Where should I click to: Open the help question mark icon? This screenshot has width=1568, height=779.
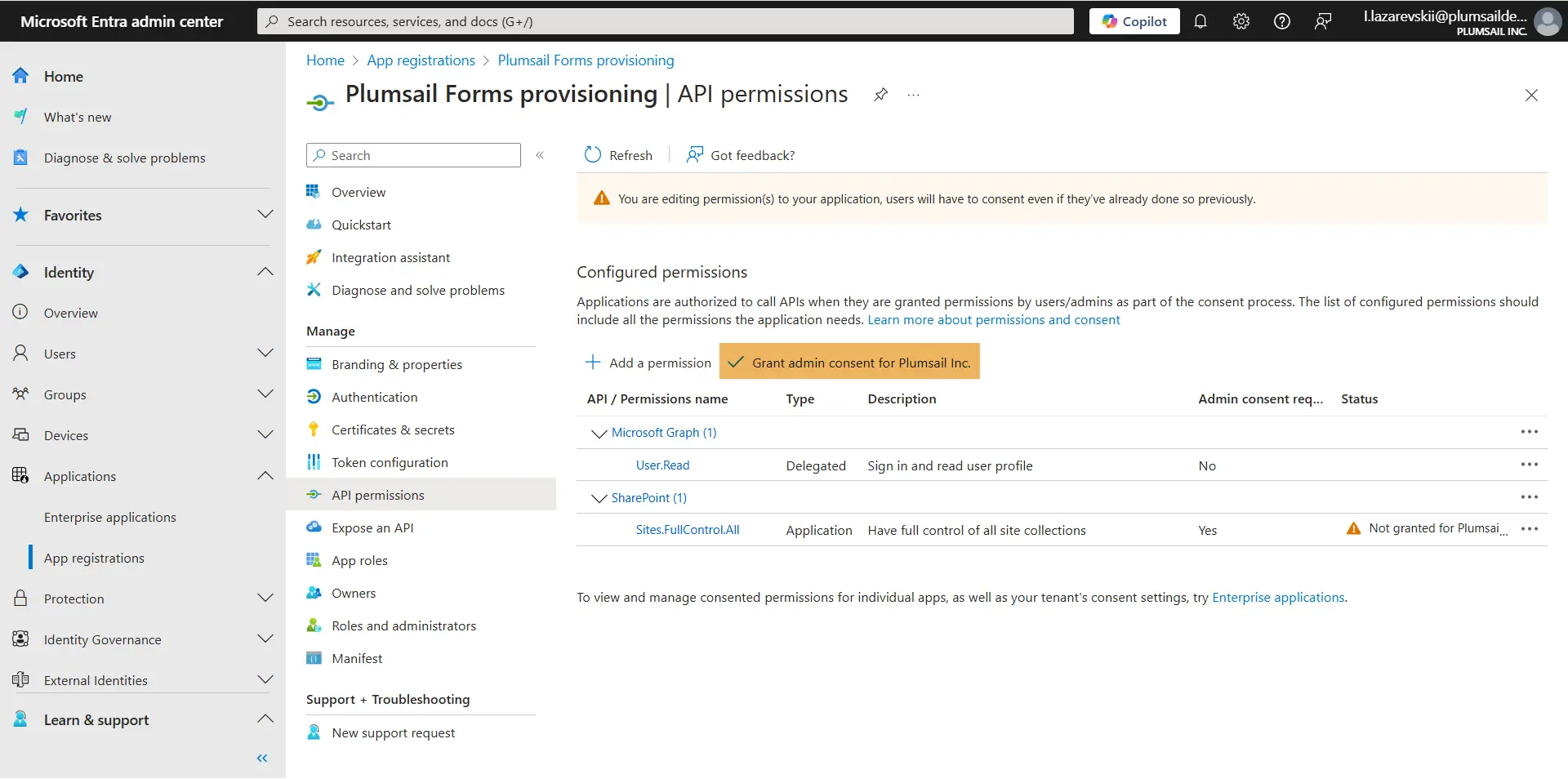1282,21
